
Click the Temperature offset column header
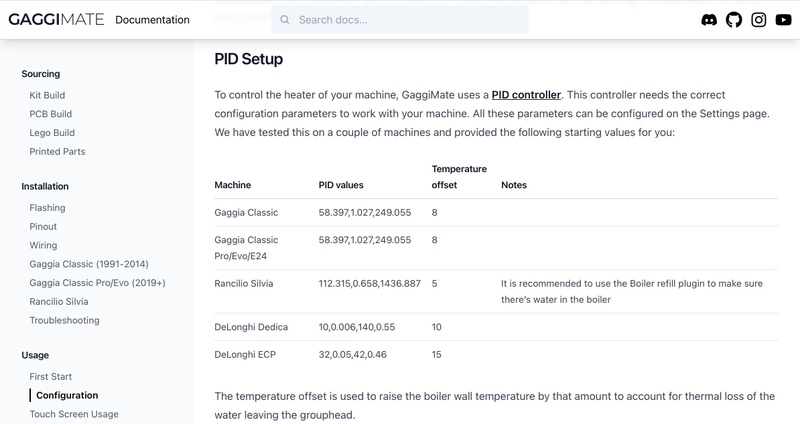click(x=459, y=177)
